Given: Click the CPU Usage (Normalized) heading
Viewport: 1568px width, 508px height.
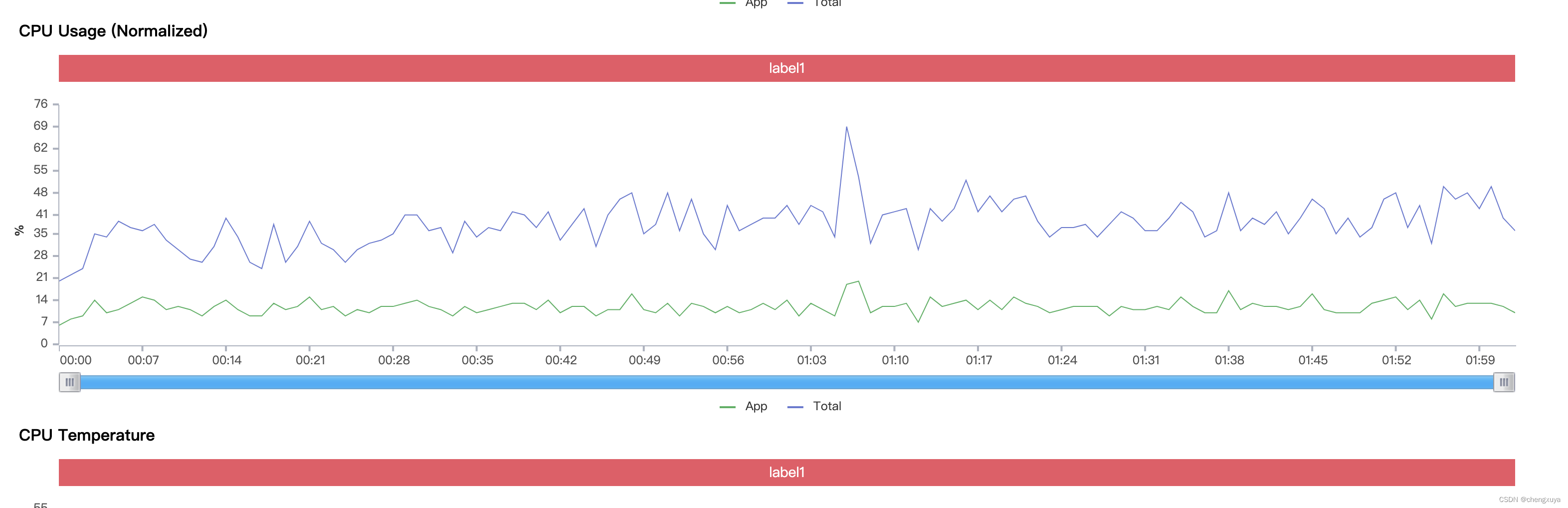Looking at the screenshot, I should [x=113, y=31].
